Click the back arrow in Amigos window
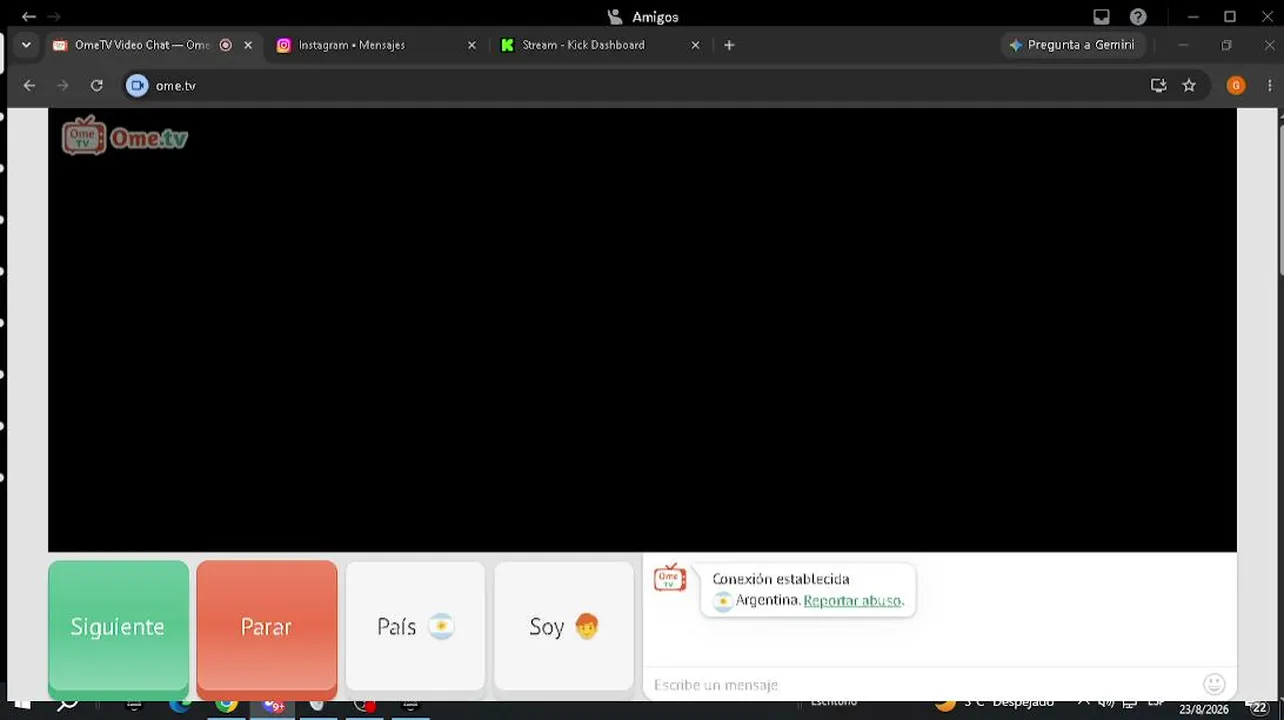The width and height of the screenshot is (1284, 720). [29, 17]
